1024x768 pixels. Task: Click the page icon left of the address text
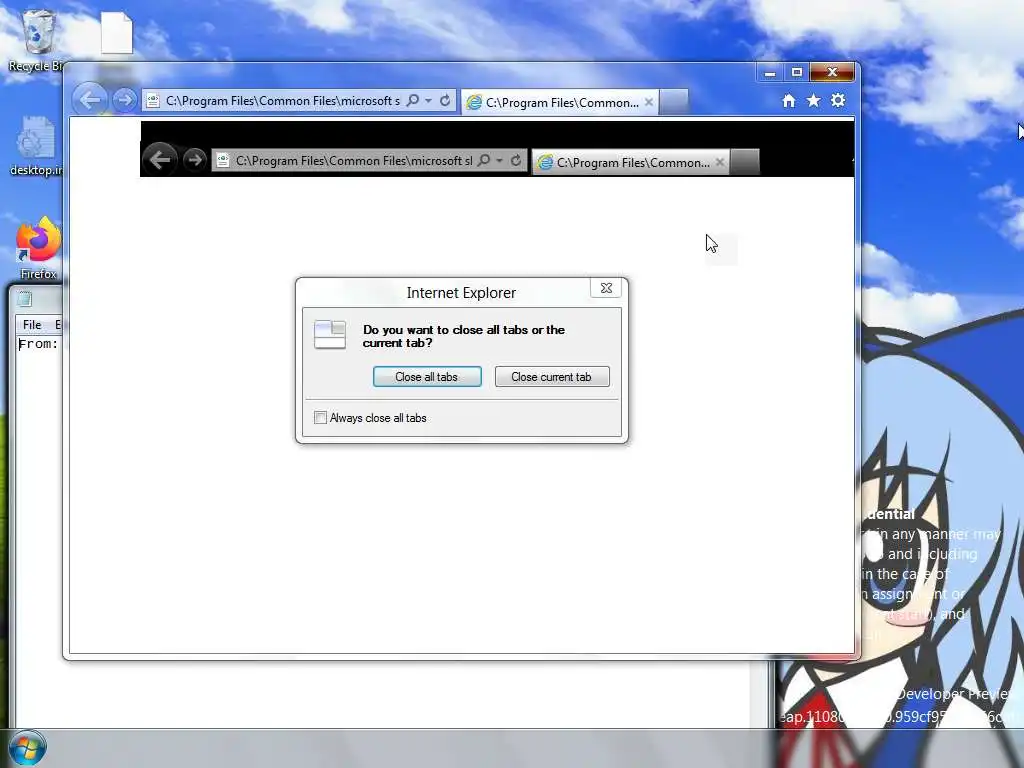pos(153,101)
